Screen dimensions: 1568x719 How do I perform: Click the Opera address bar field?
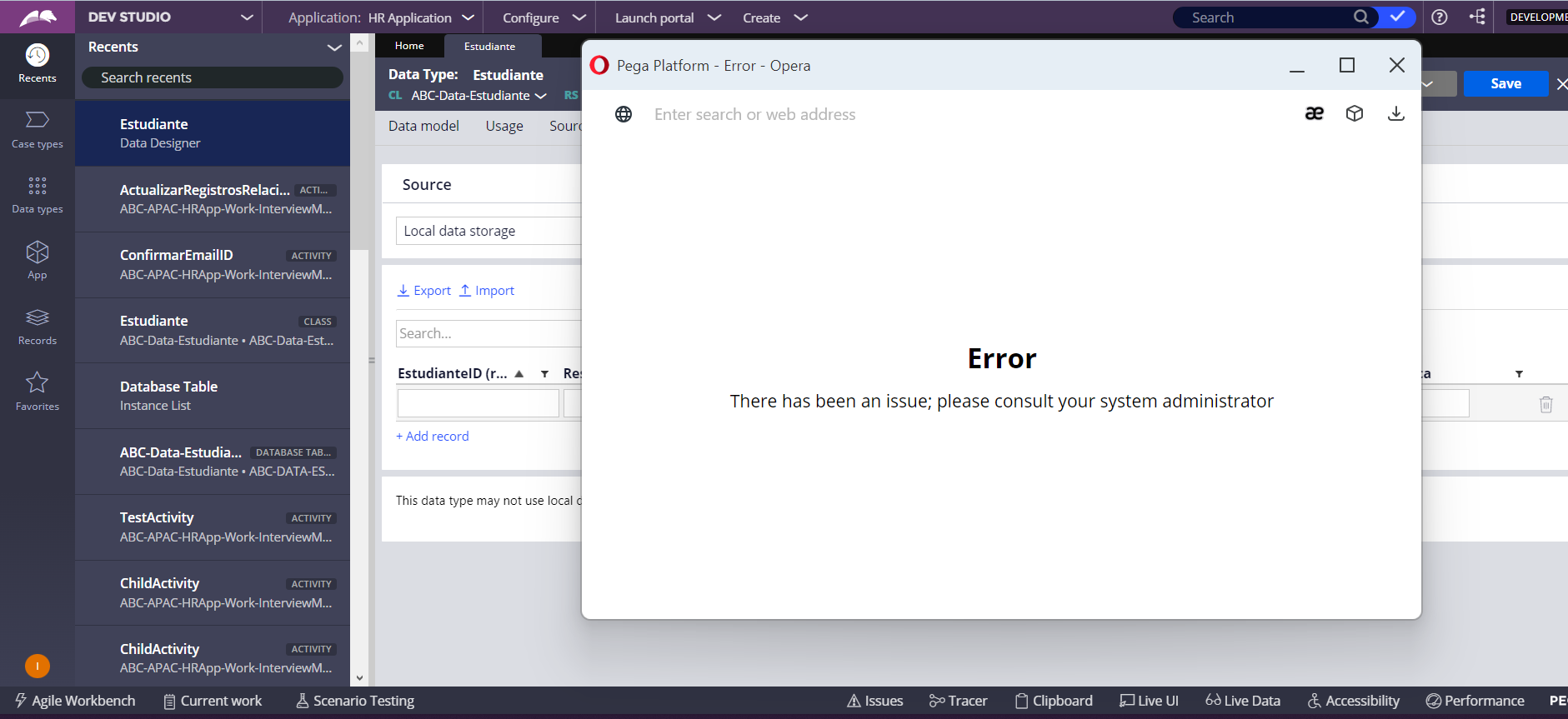[x=967, y=114]
